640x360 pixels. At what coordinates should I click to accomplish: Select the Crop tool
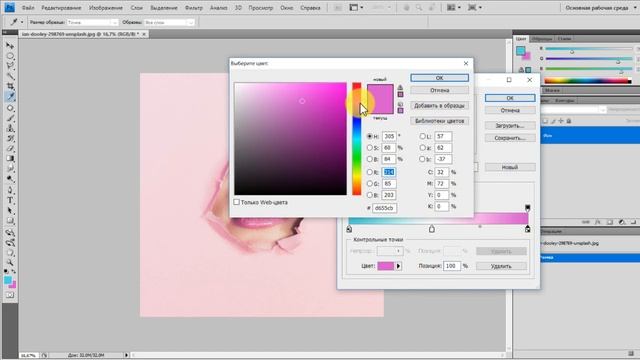tap(10, 87)
